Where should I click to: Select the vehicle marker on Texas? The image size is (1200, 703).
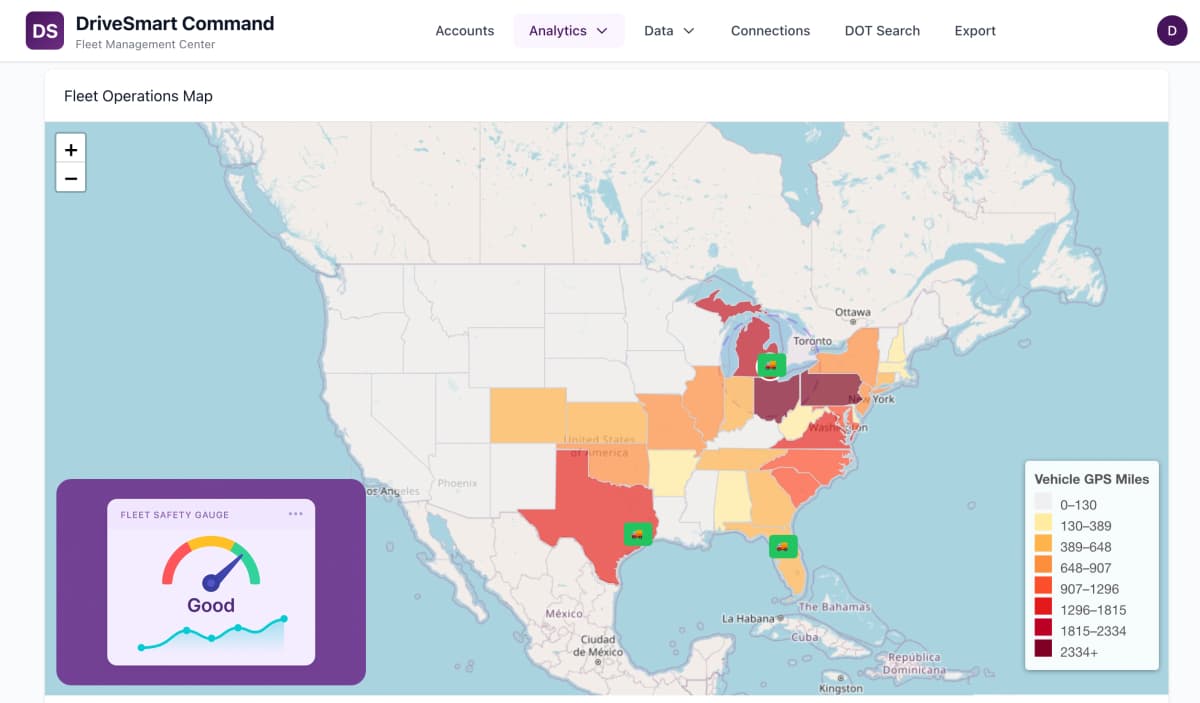pos(637,533)
